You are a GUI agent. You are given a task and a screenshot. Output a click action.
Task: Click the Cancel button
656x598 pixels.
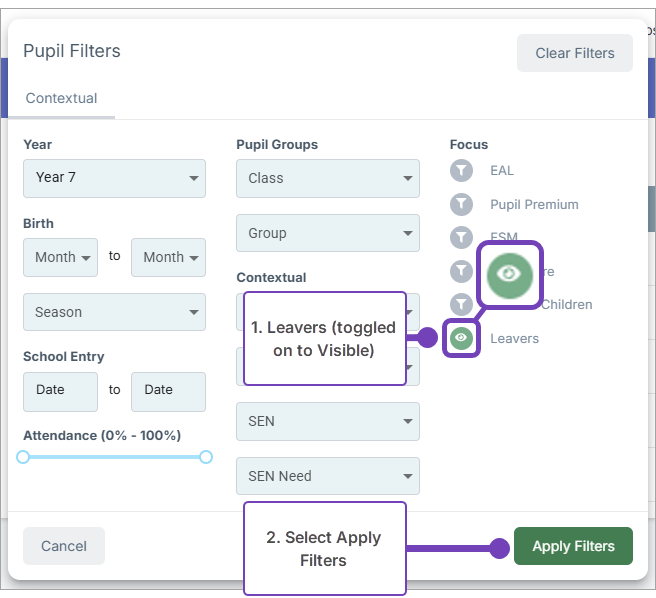point(64,546)
